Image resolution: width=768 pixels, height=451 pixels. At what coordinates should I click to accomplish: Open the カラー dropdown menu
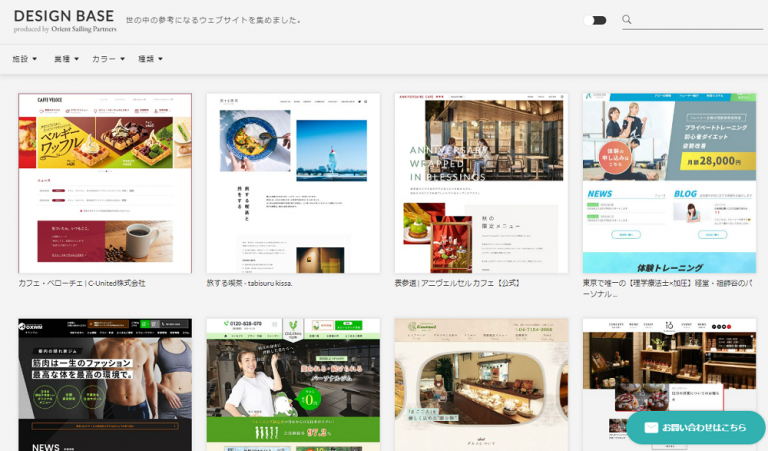(x=108, y=59)
